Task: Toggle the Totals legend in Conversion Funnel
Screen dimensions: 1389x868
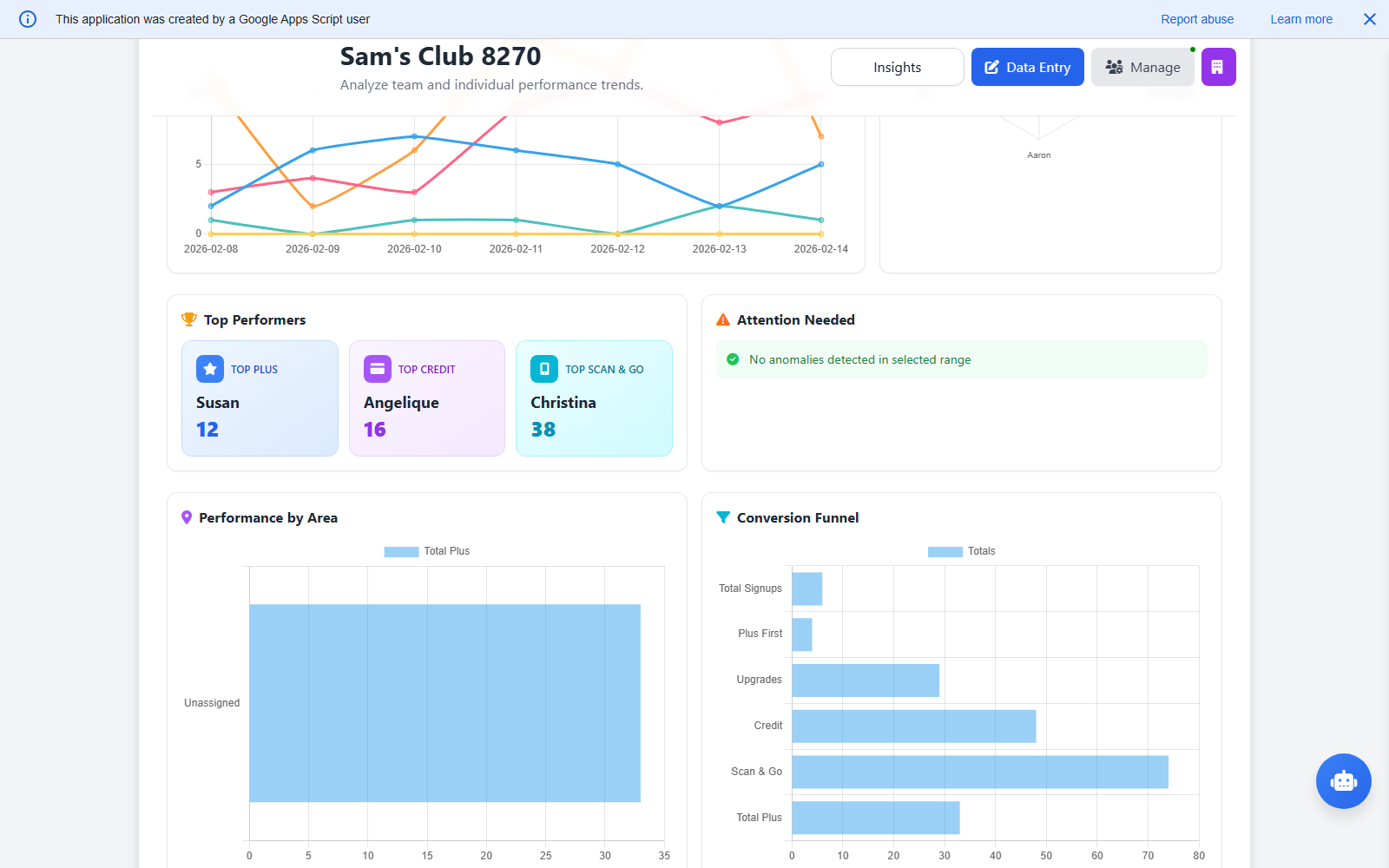Action: click(x=961, y=550)
